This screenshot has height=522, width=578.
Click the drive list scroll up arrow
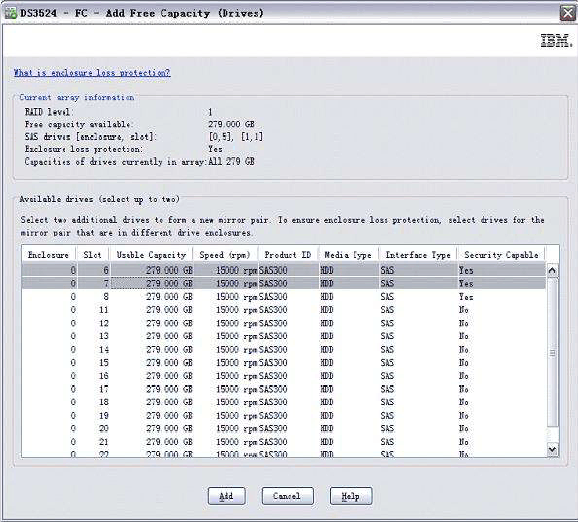point(552,271)
